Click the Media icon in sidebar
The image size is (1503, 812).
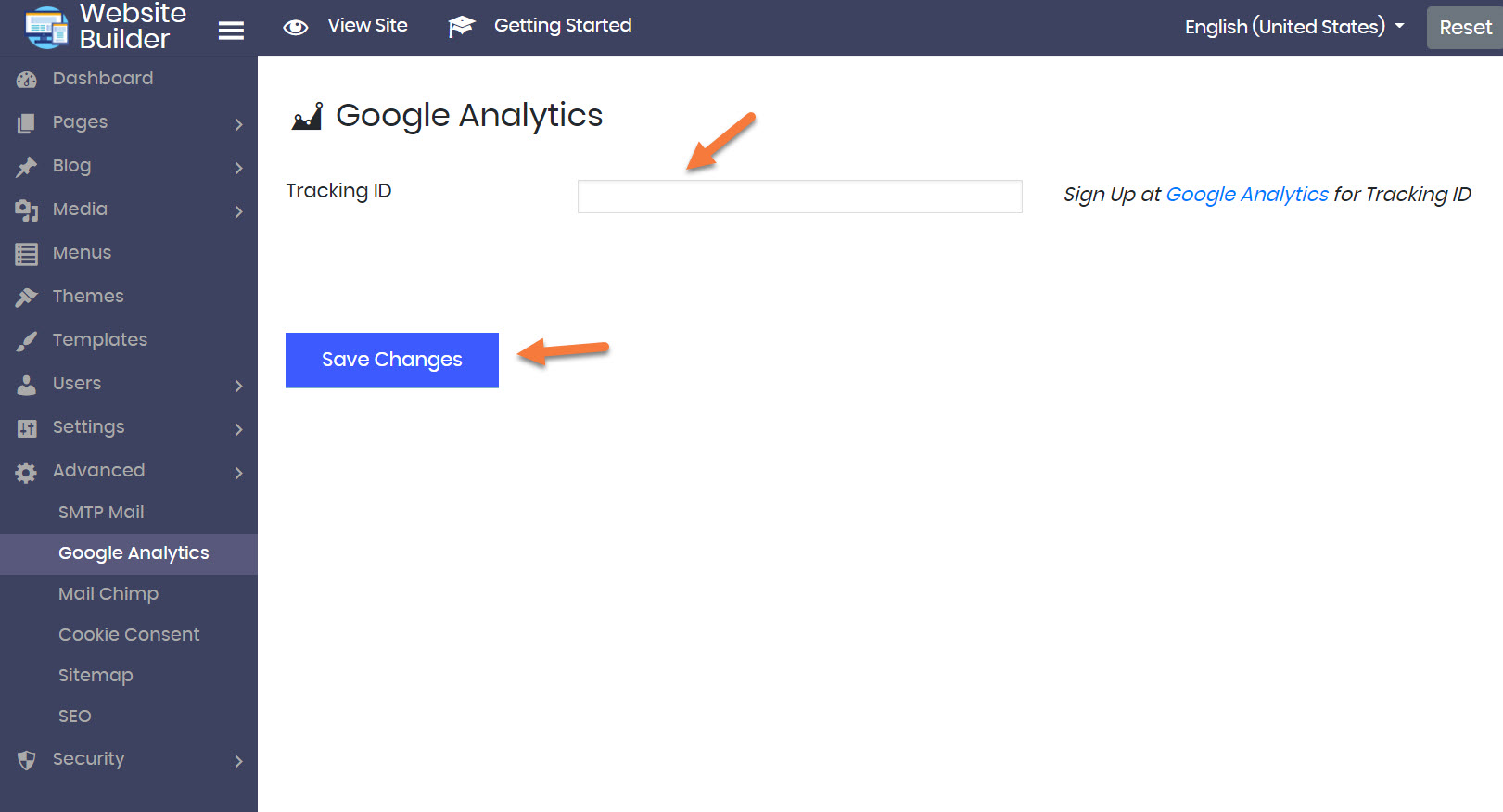[27, 210]
